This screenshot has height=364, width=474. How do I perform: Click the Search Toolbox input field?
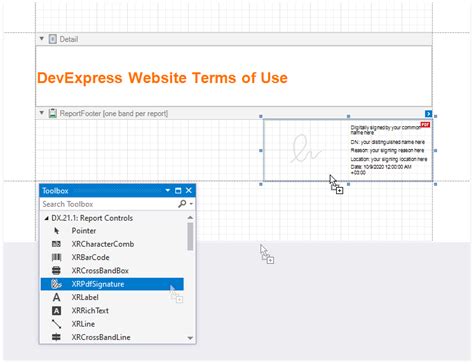(109, 204)
